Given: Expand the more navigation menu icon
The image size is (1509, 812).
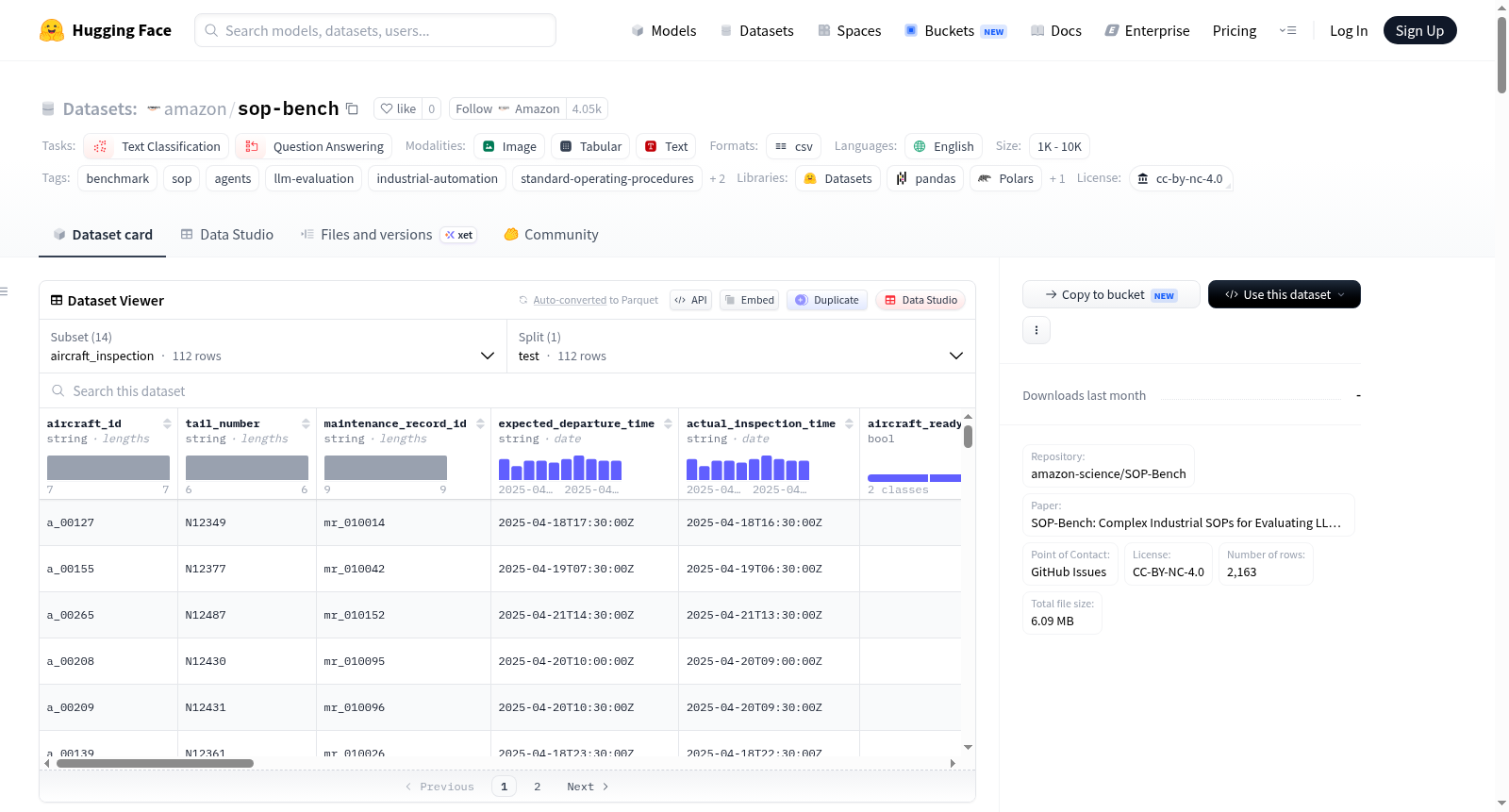Looking at the screenshot, I should point(1287,30).
